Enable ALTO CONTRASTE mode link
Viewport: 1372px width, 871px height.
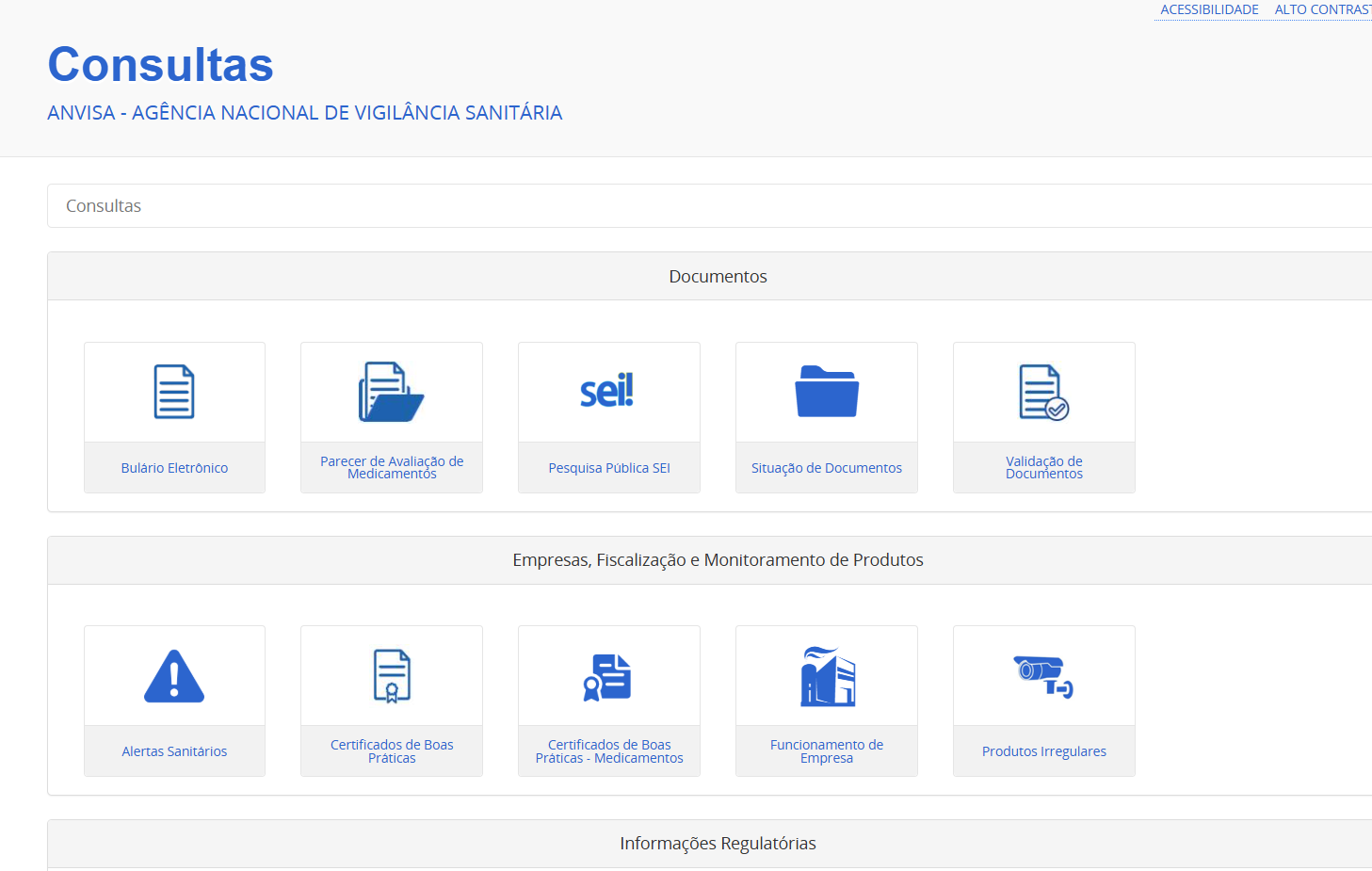pyautogui.click(x=1323, y=9)
